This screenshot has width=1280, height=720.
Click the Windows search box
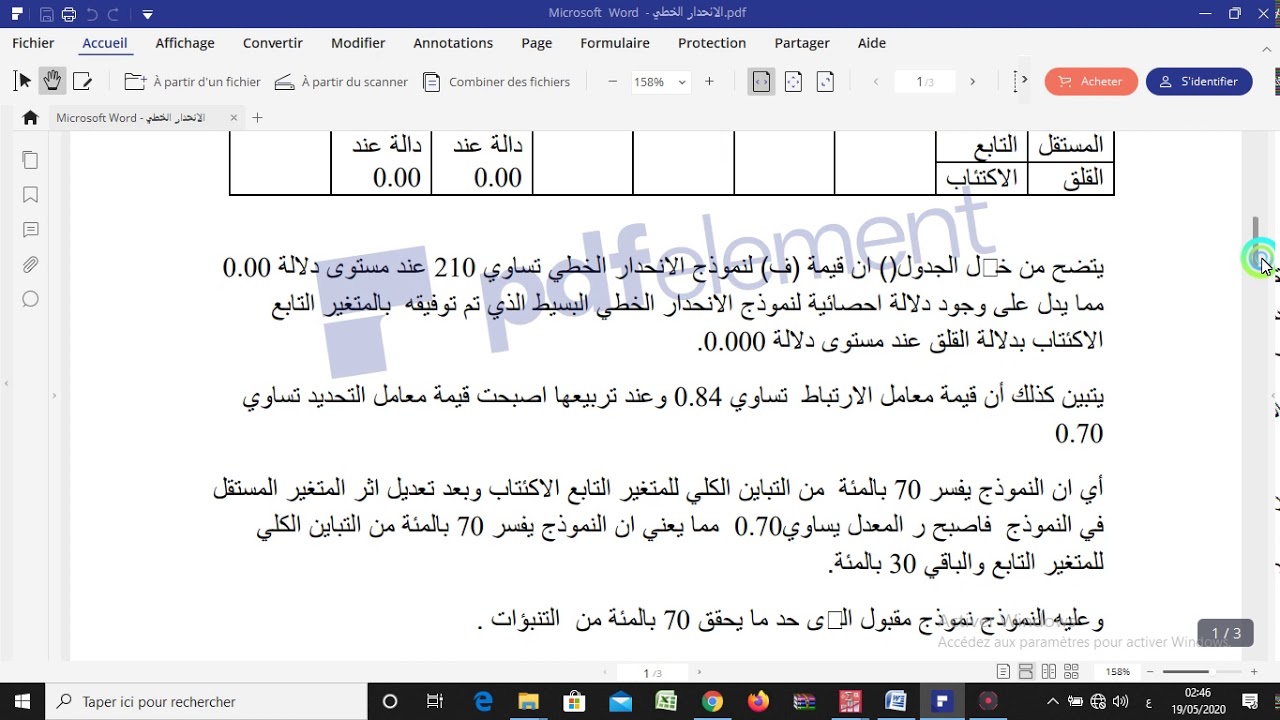coord(207,702)
